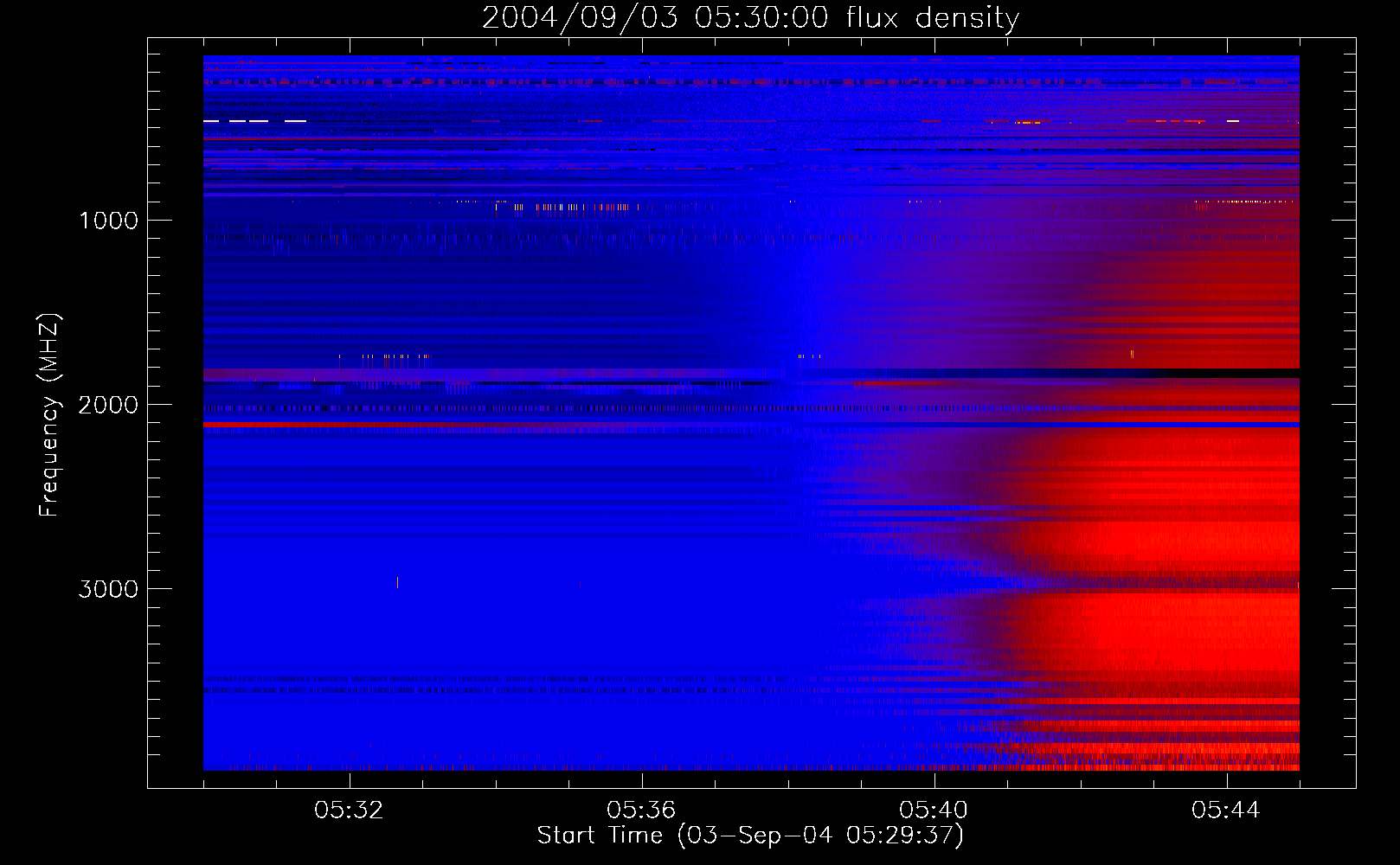Image resolution: width=1400 pixels, height=865 pixels.
Task: Select the 'Frequency (MHZ)' y-axis label
Action: pyautogui.click(x=48, y=415)
